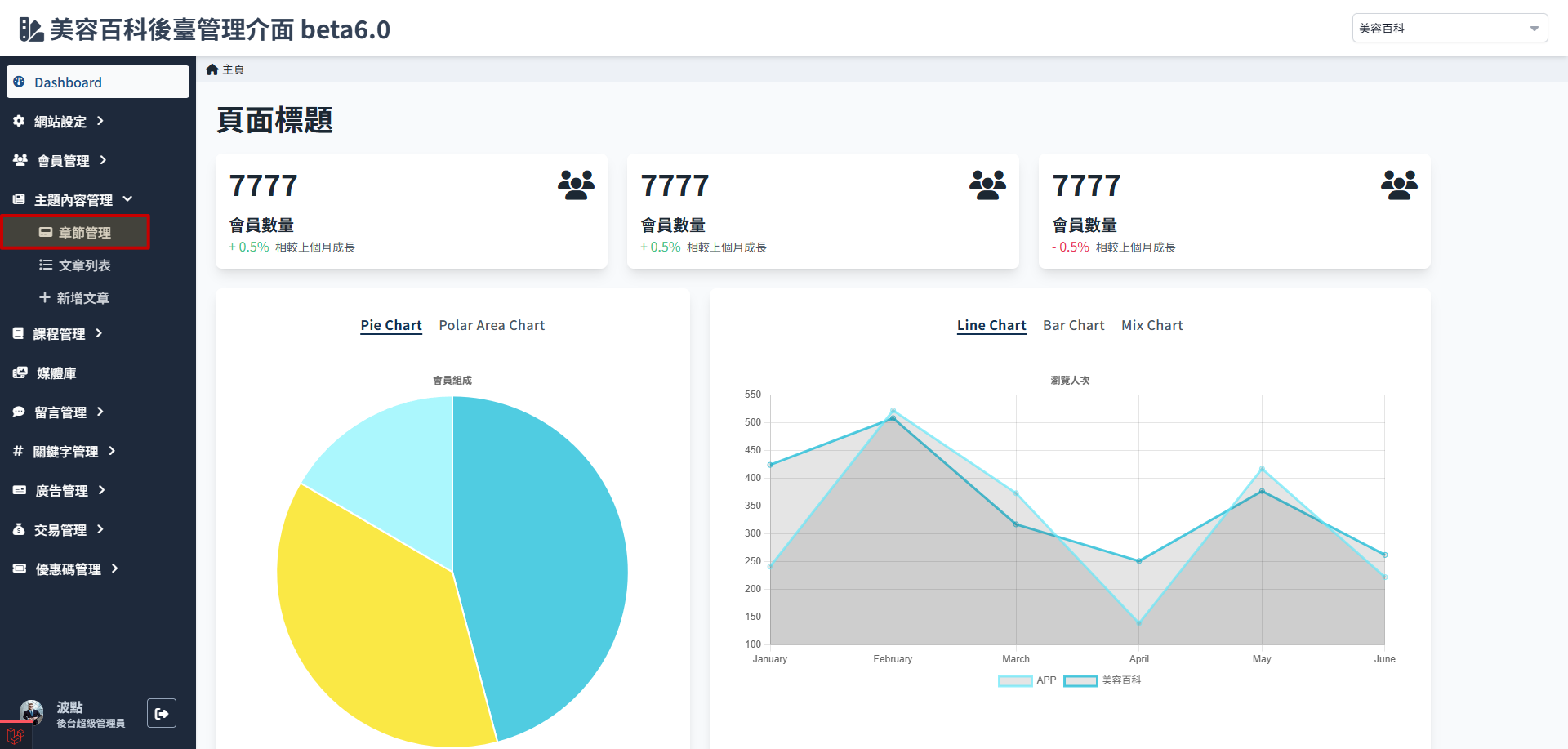This screenshot has width=1568, height=749.
Task: Expand the 關鍵字管理 chevron
Action: tap(112, 451)
